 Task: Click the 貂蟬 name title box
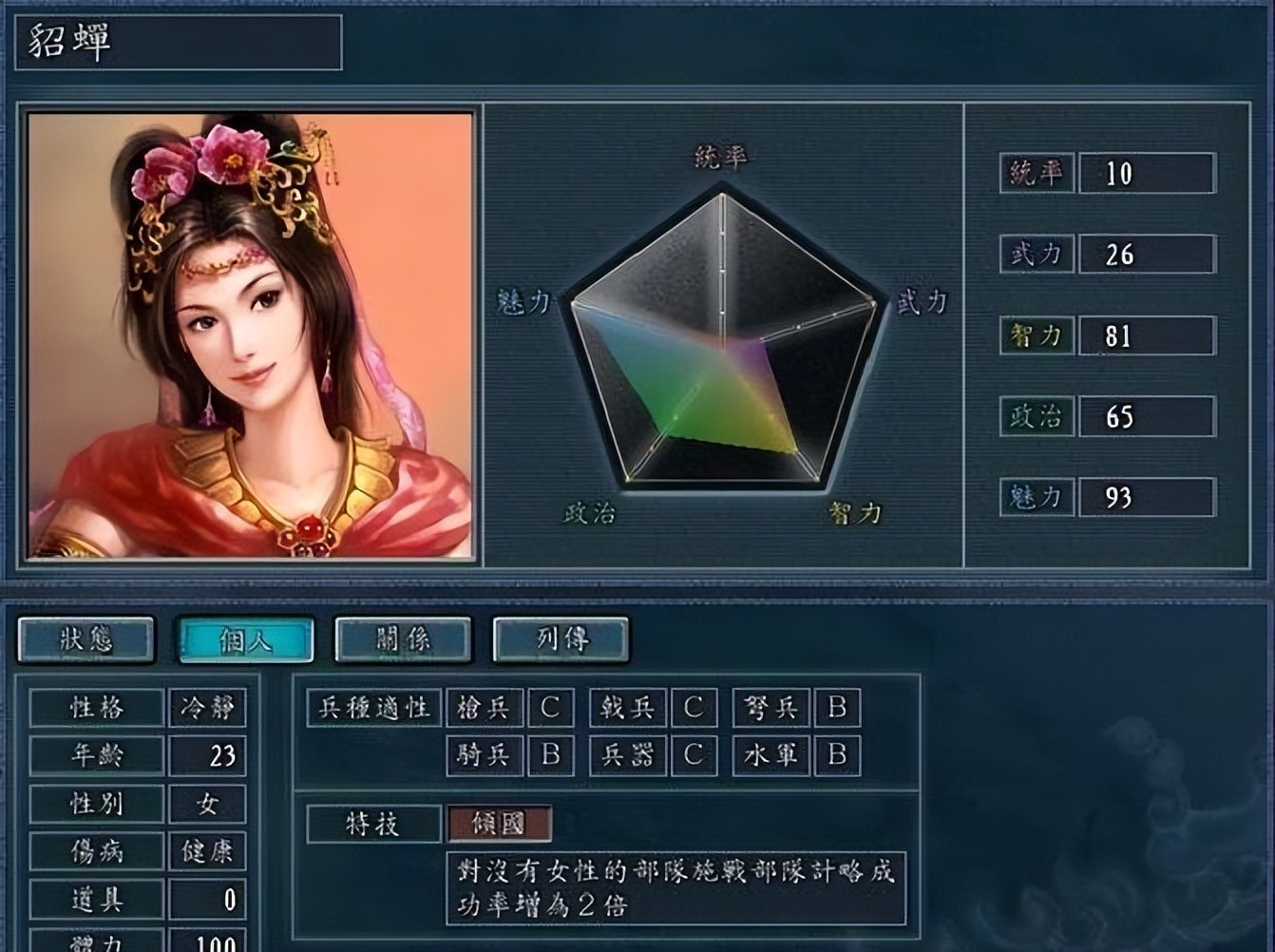click(x=179, y=42)
